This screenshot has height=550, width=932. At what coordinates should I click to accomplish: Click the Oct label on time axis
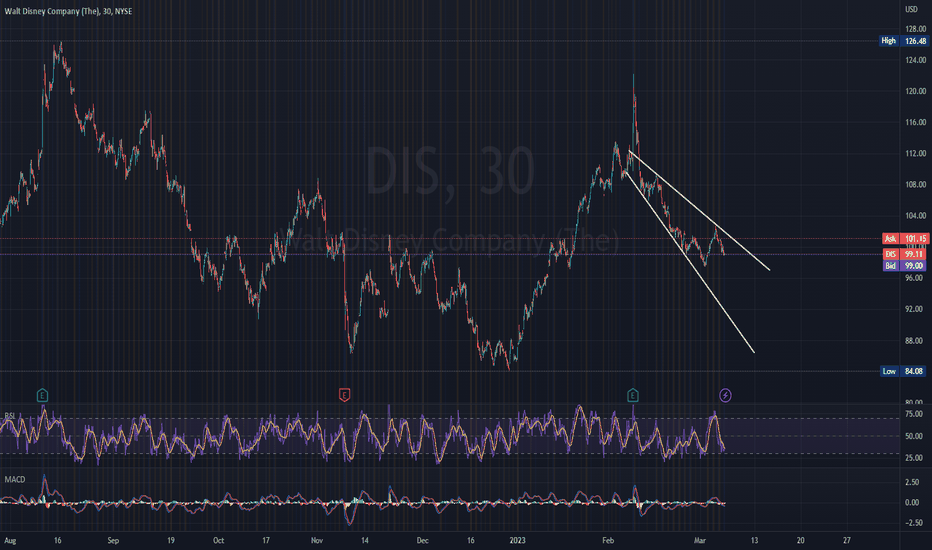click(218, 540)
